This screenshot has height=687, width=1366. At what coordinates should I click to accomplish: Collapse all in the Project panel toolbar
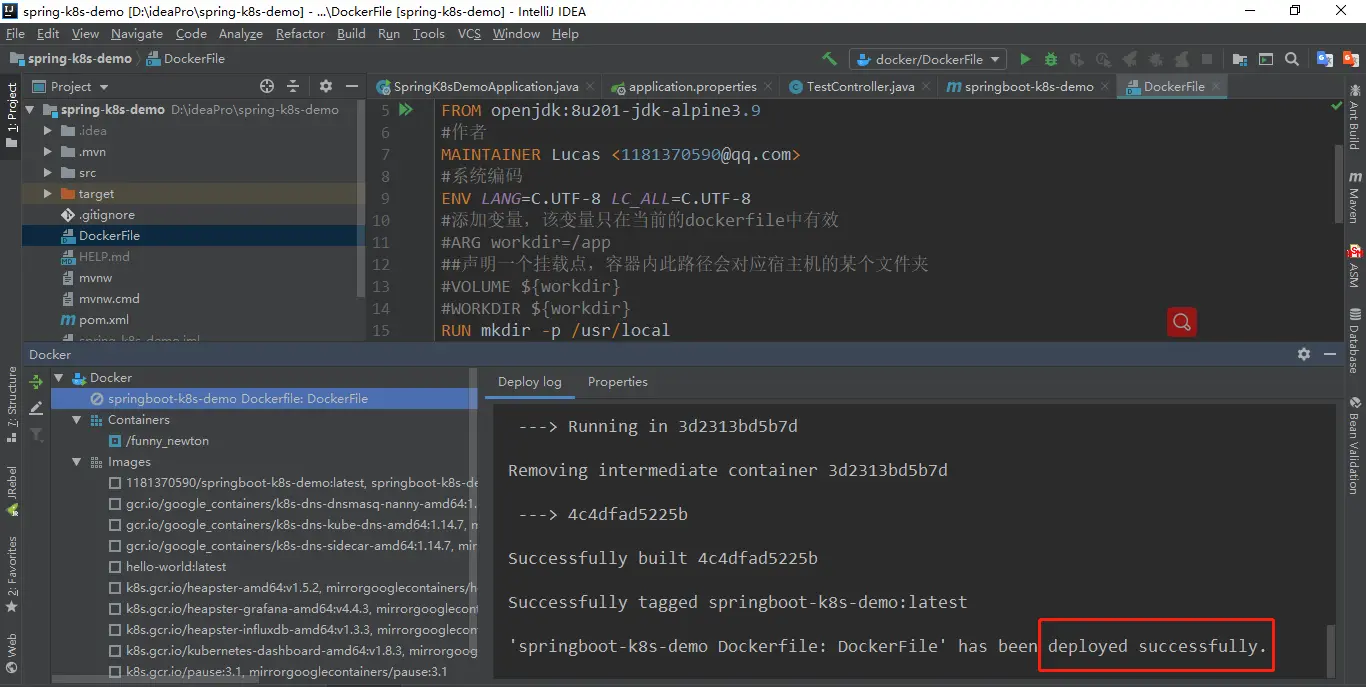tap(293, 86)
